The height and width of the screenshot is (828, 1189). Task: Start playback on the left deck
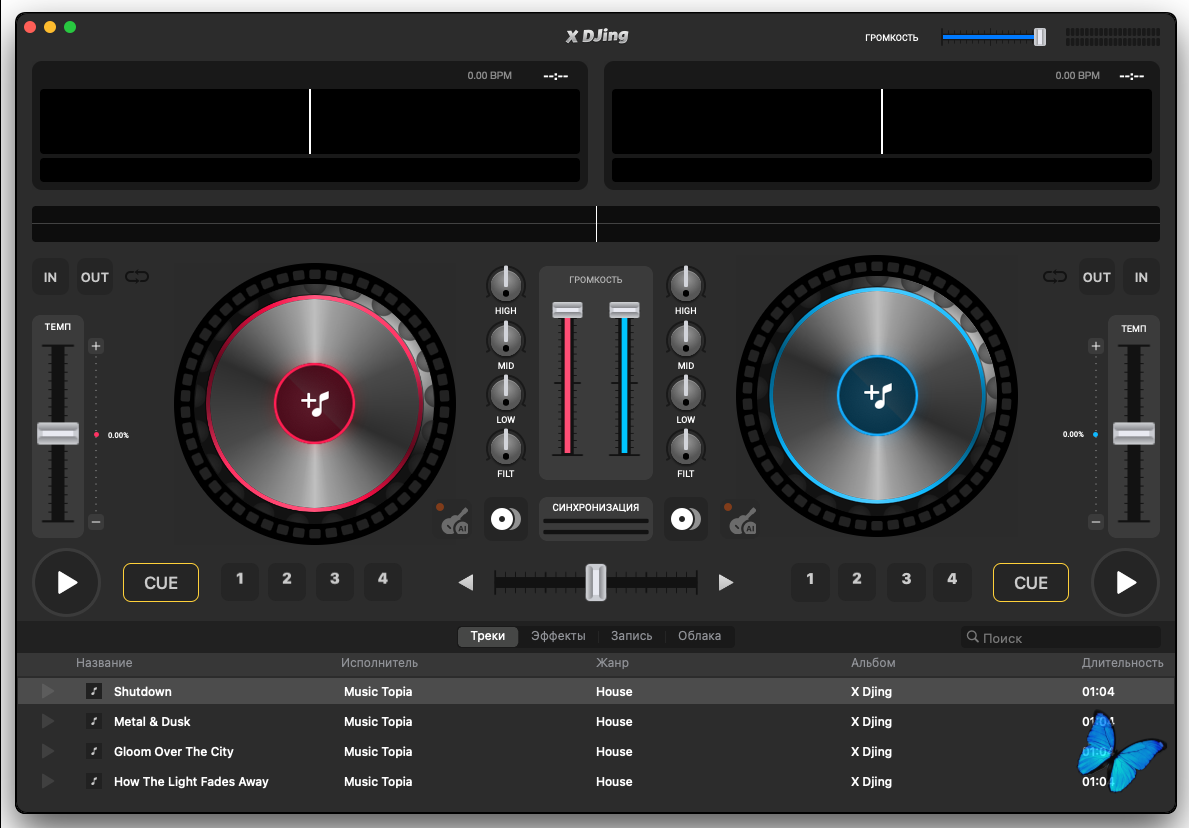coord(67,582)
